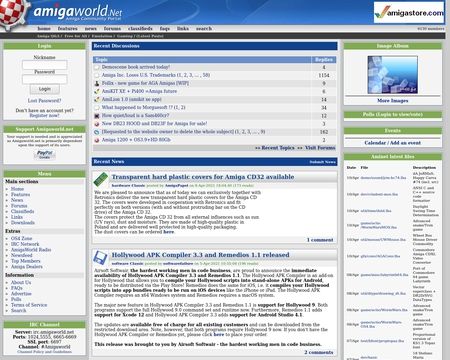Open faqs in the top navigation
Screen dimensions: 450x360
[165, 29]
